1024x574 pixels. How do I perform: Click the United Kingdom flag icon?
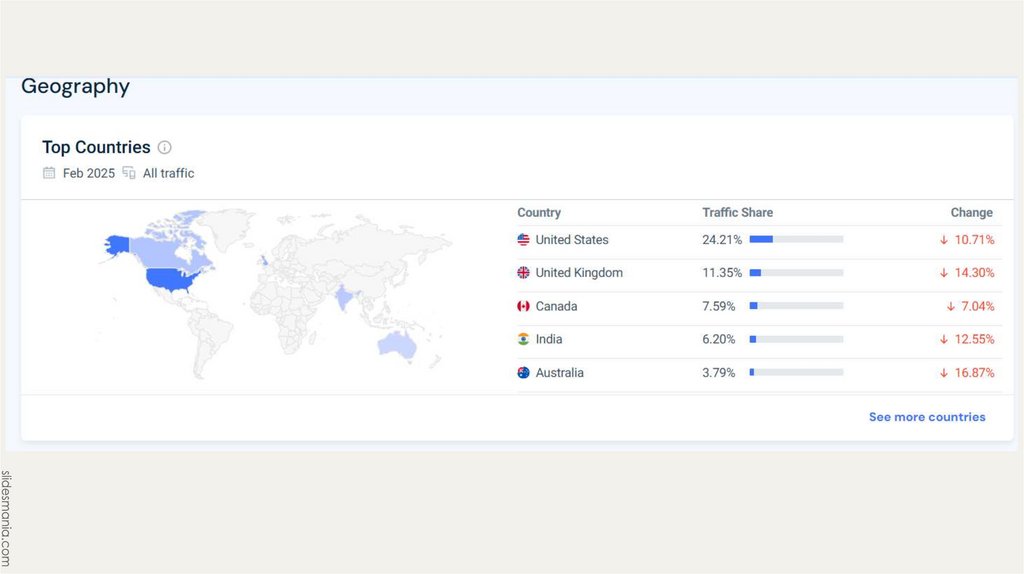pos(523,273)
